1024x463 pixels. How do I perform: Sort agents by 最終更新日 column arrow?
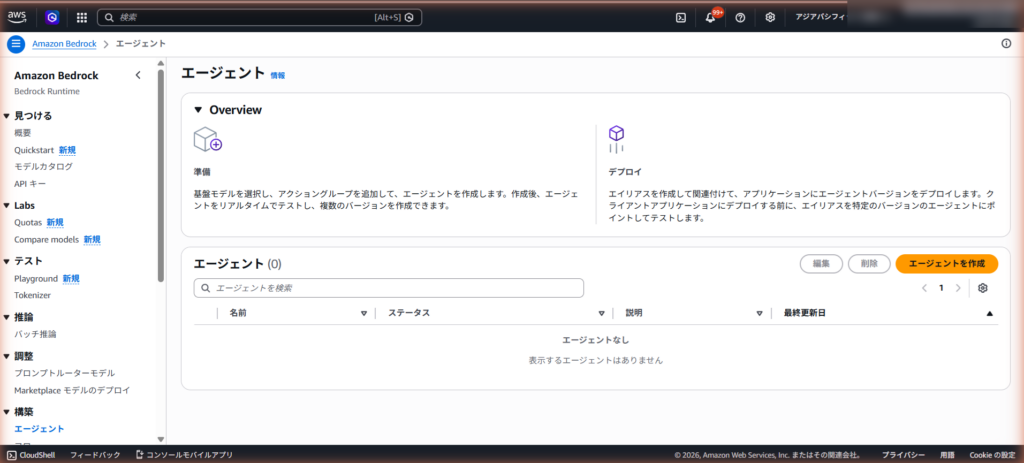(x=989, y=313)
